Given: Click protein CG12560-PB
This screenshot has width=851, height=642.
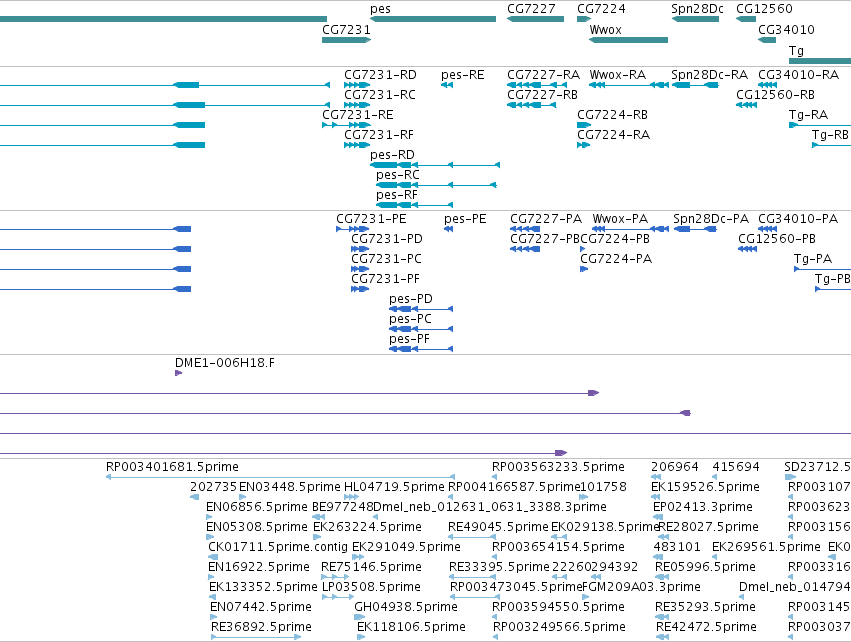Looking at the screenshot, I should (x=777, y=239).
